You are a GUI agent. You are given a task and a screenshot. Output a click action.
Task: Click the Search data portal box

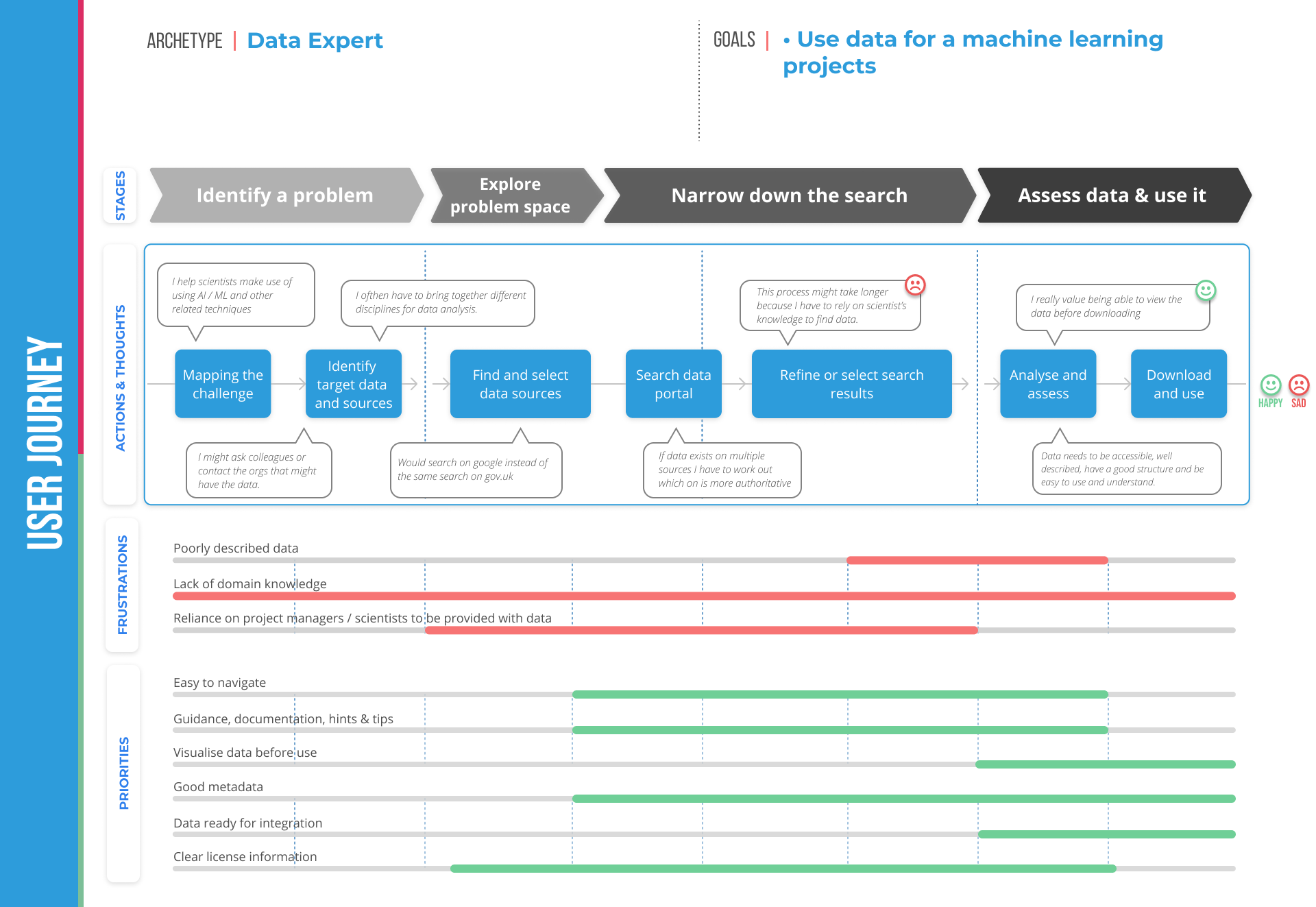[673, 384]
